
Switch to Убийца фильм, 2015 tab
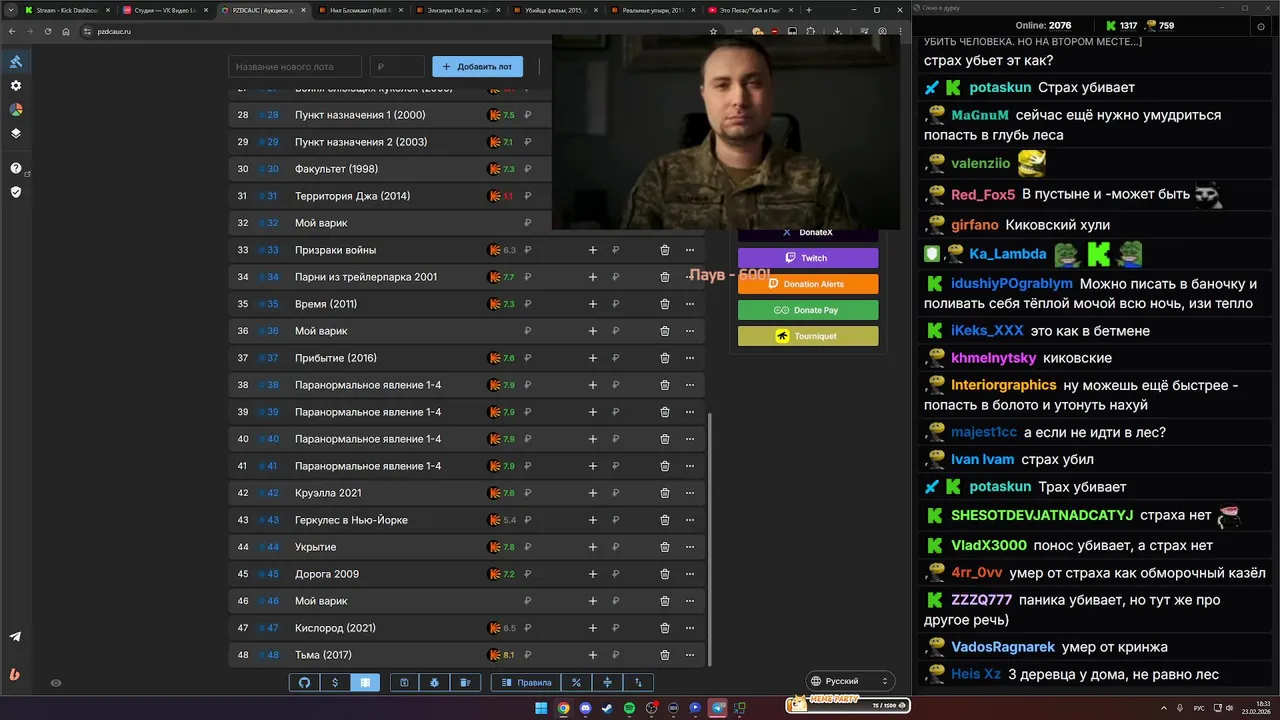click(555, 10)
